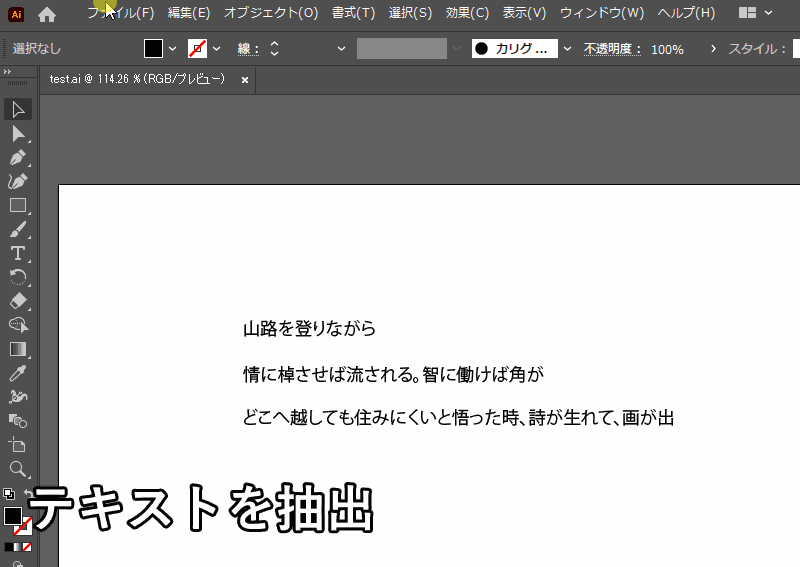Click default fill and stroke icon
The width and height of the screenshot is (800, 567).
pos(9,494)
